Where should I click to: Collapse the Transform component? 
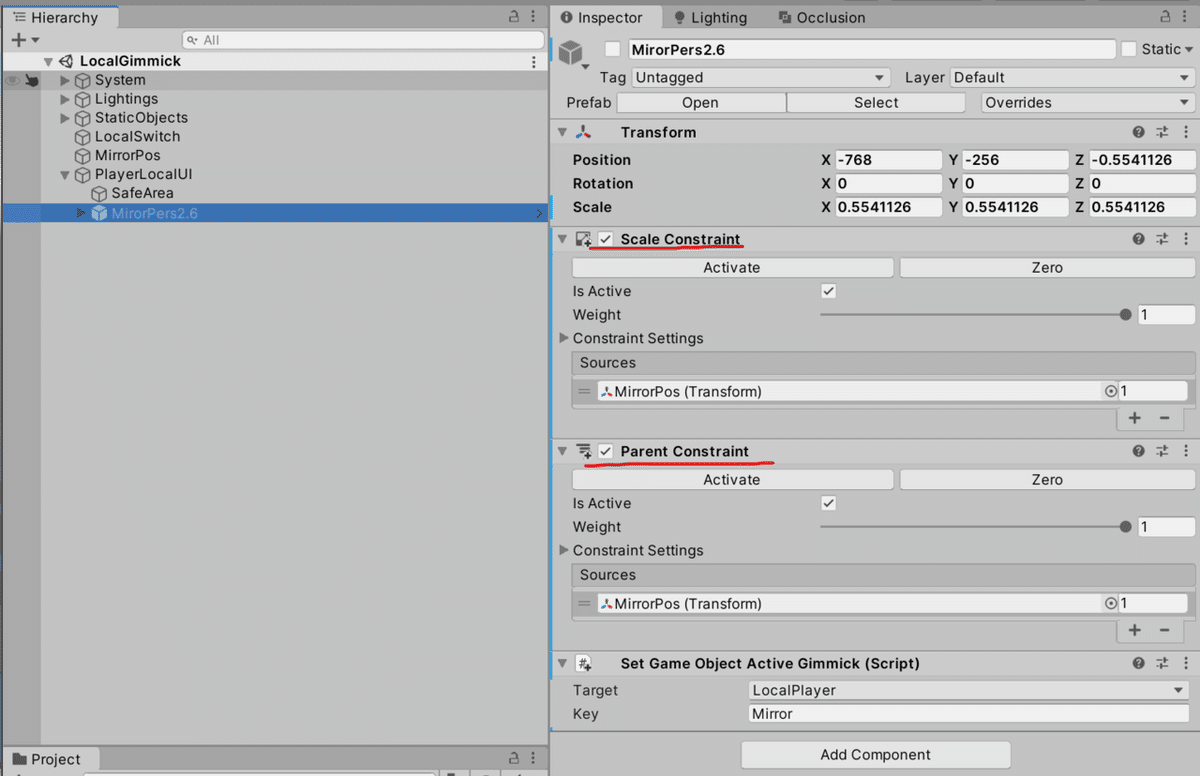click(563, 132)
